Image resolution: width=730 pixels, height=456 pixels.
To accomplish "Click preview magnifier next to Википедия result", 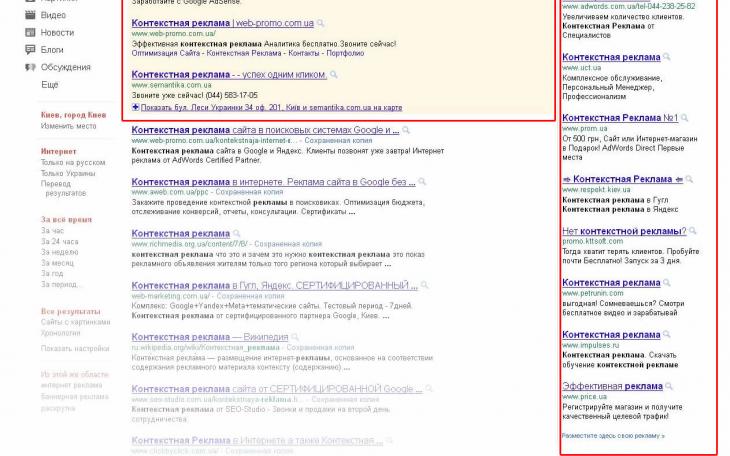I will click(296, 338).
